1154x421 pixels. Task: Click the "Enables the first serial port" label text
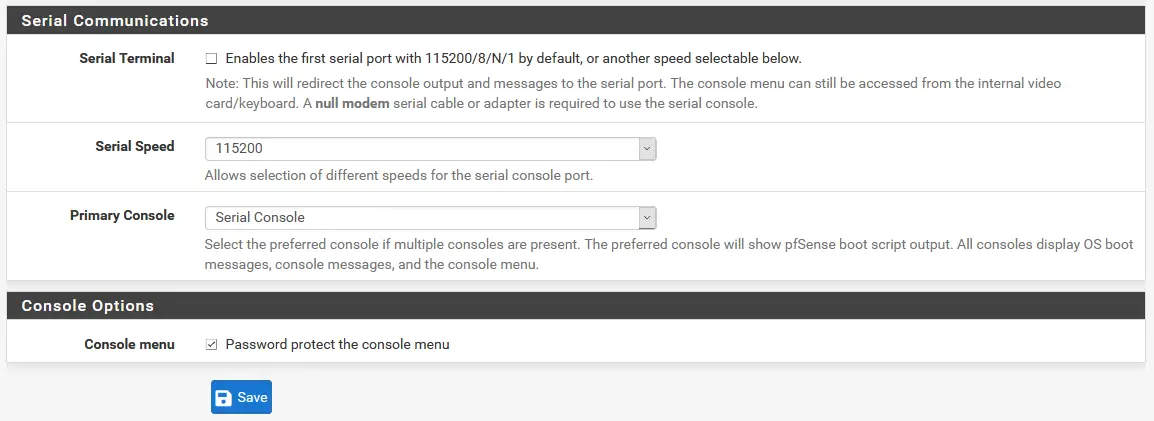(x=513, y=59)
